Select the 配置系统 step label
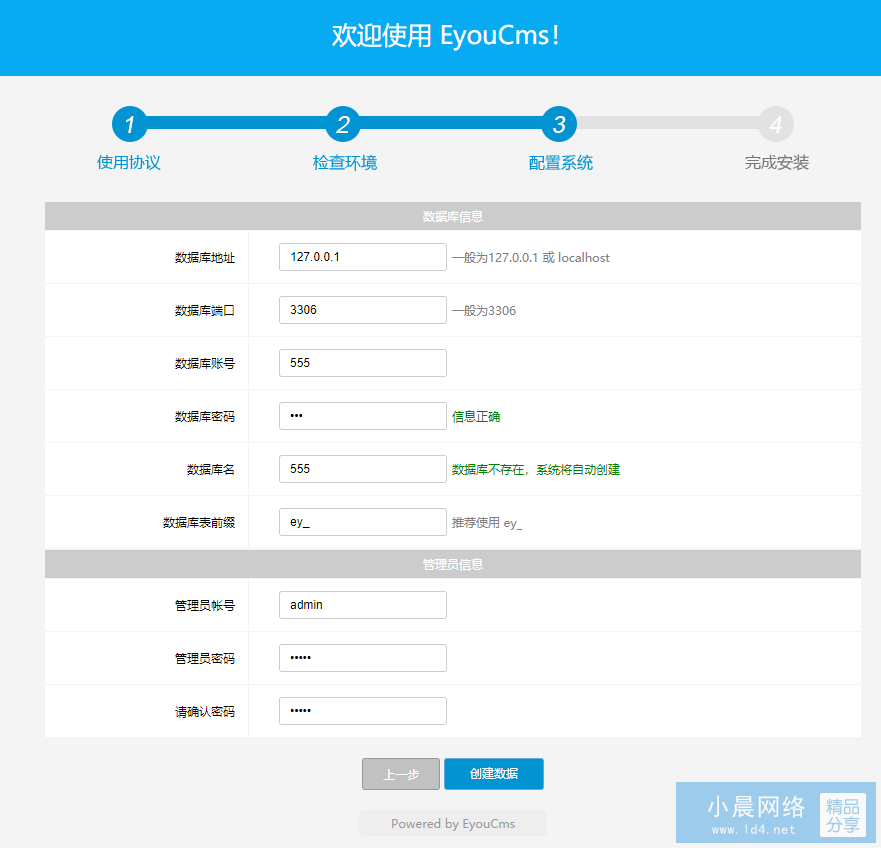The height and width of the screenshot is (848, 881). [x=561, y=163]
